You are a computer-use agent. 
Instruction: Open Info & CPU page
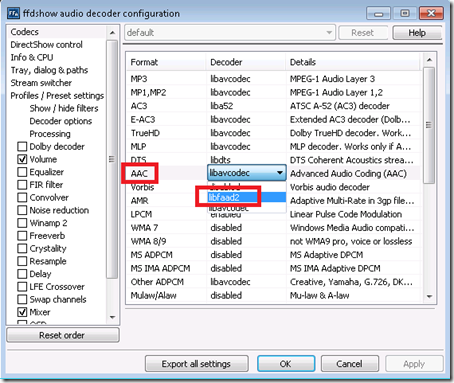coord(32,57)
